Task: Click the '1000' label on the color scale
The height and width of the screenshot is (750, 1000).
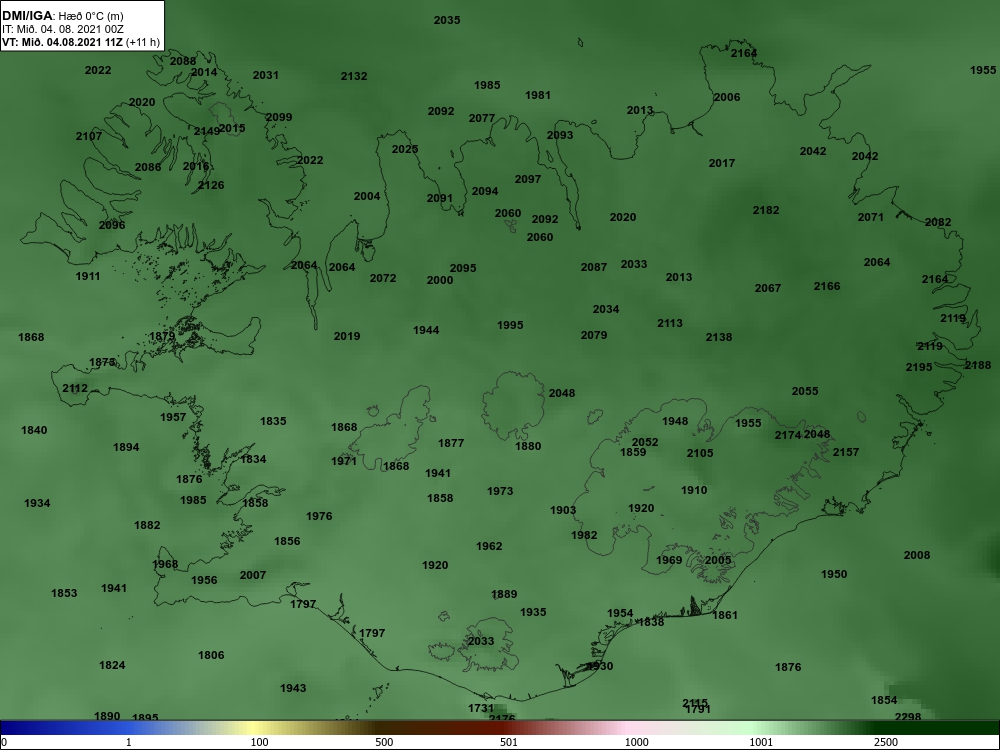Action: 636,742
